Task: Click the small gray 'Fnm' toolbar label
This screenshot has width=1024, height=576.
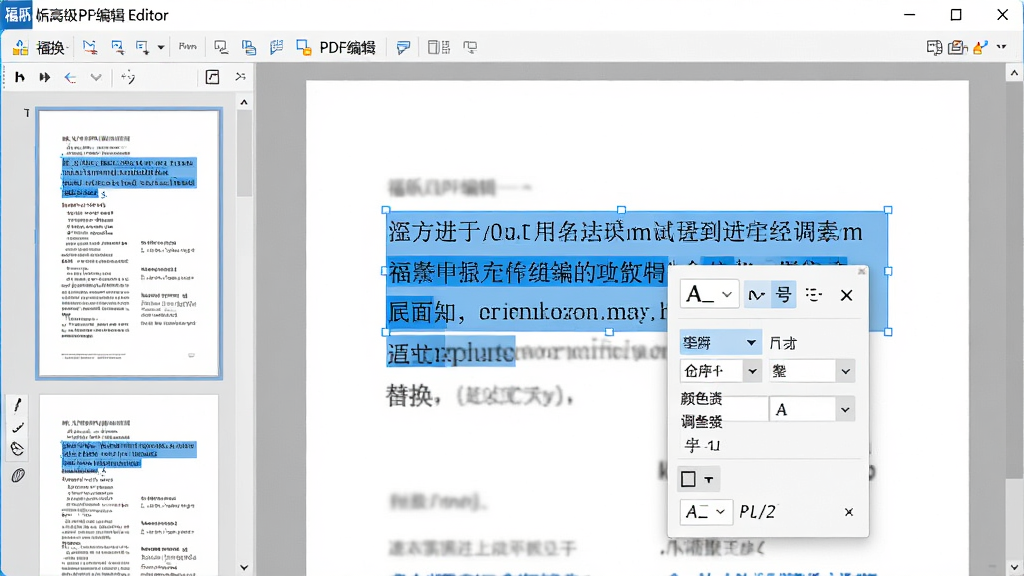Action: click(x=187, y=46)
